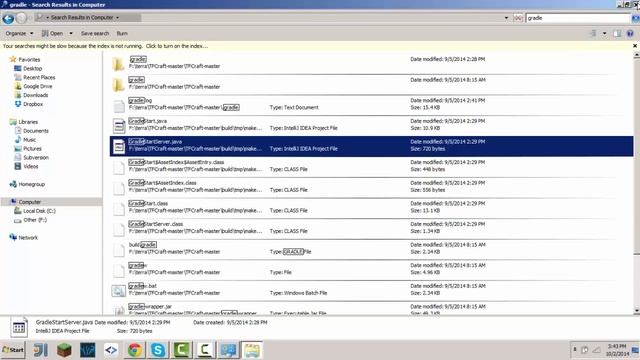Open Other (F:) drive
640x360 pixels.
point(35,220)
